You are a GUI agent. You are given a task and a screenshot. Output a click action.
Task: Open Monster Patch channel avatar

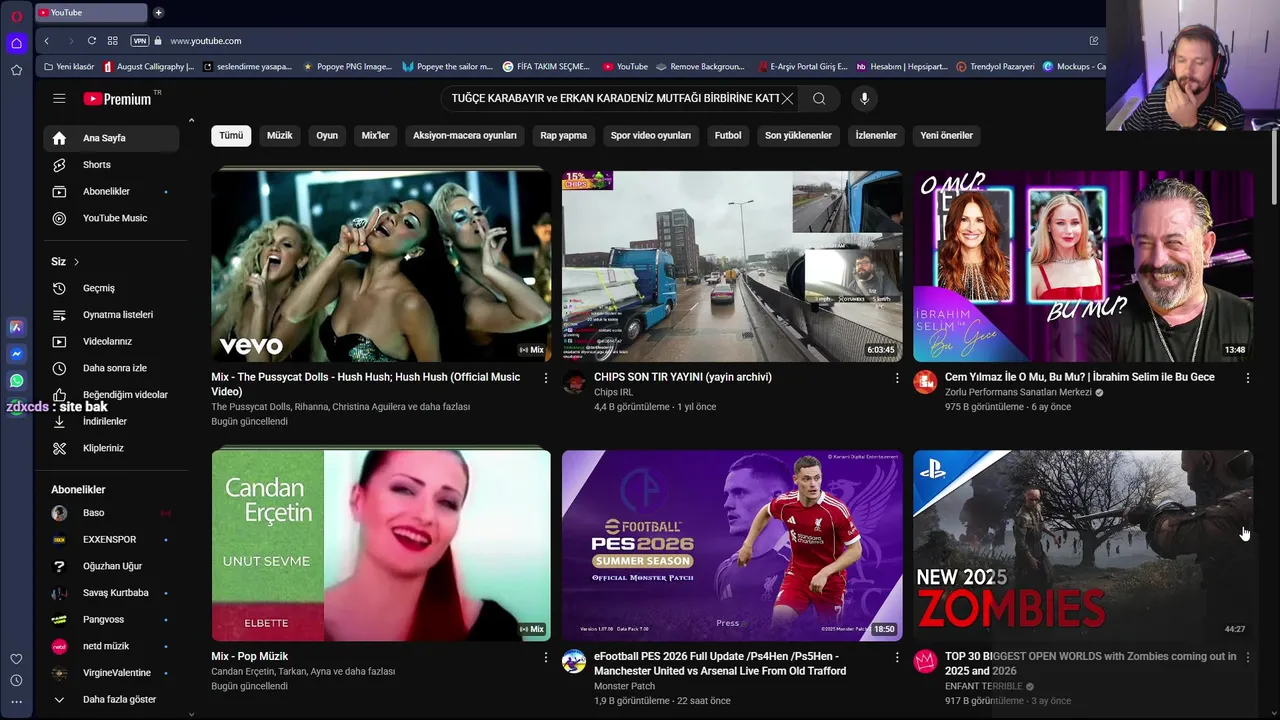coord(574,661)
